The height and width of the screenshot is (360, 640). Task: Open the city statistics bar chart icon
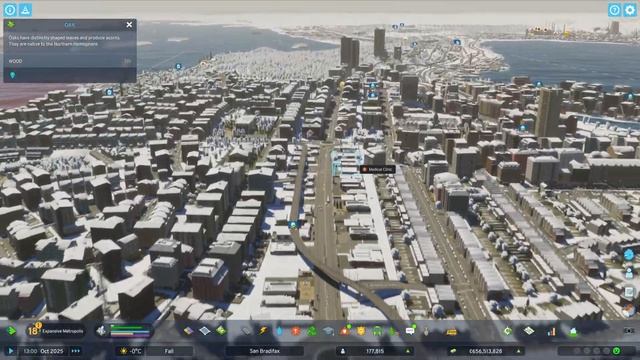click(551, 331)
